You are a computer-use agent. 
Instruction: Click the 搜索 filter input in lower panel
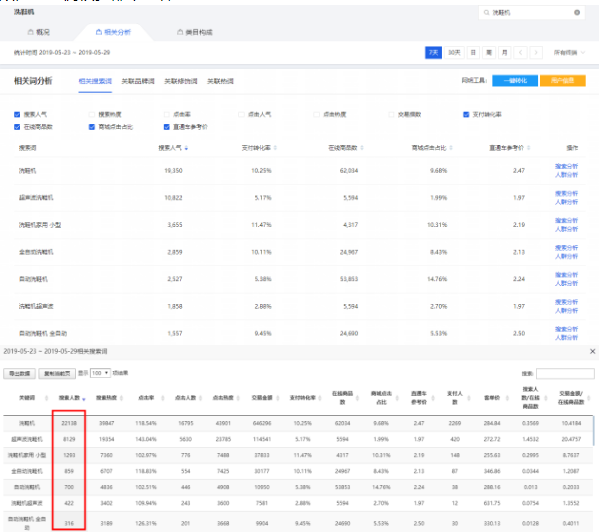point(565,373)
